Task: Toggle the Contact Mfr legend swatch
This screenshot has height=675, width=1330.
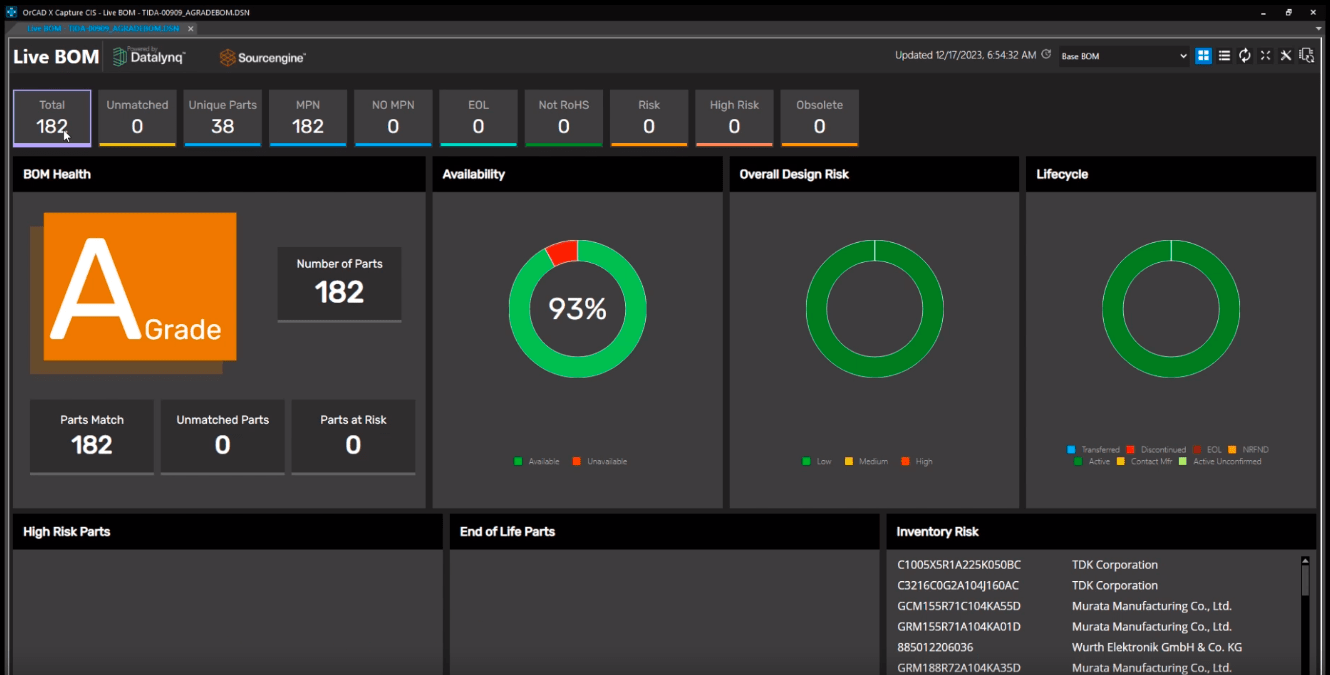Action: point(1121,461)
